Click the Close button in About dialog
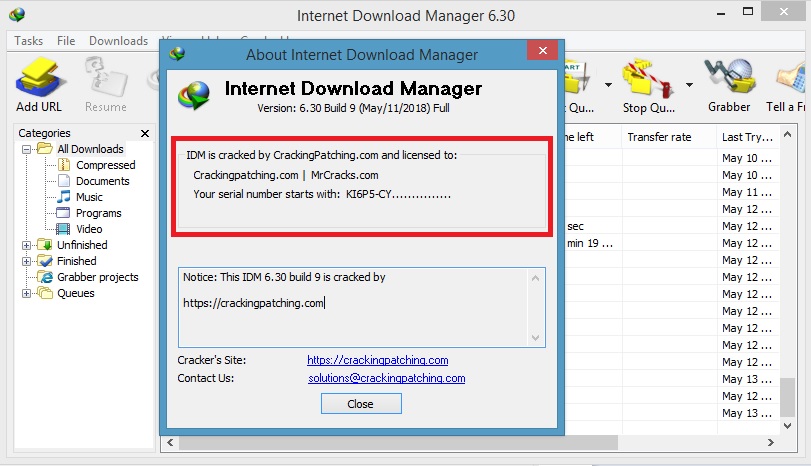 pos(361,403)
